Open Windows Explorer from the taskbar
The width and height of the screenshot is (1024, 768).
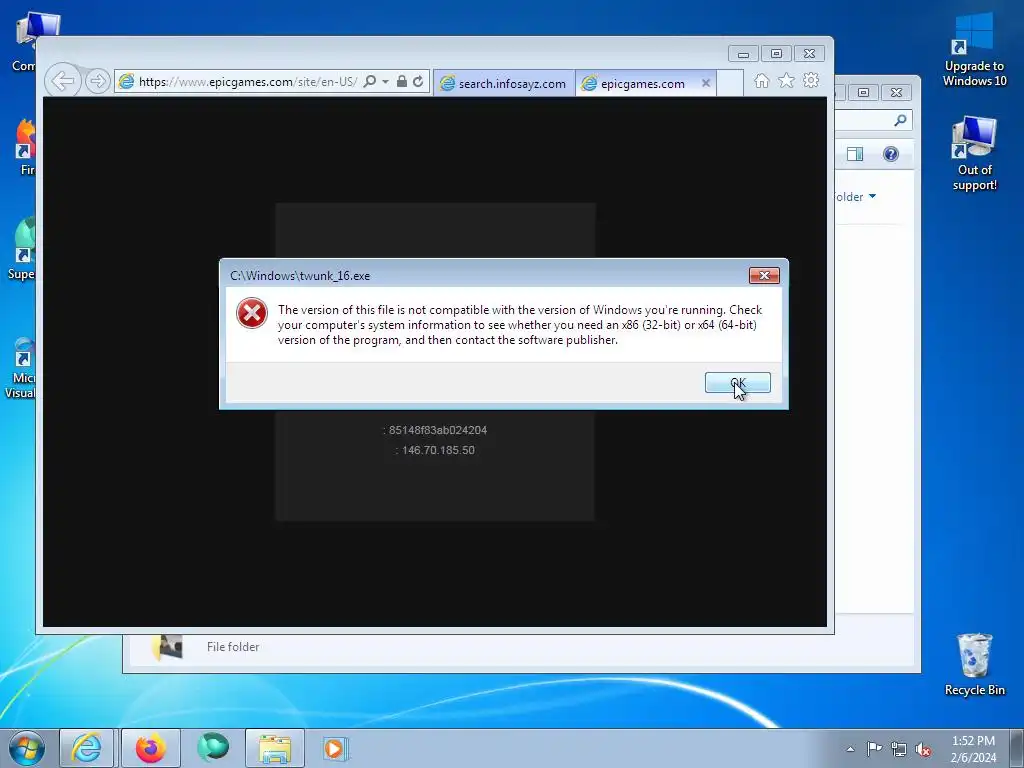[x=275, y=748]
